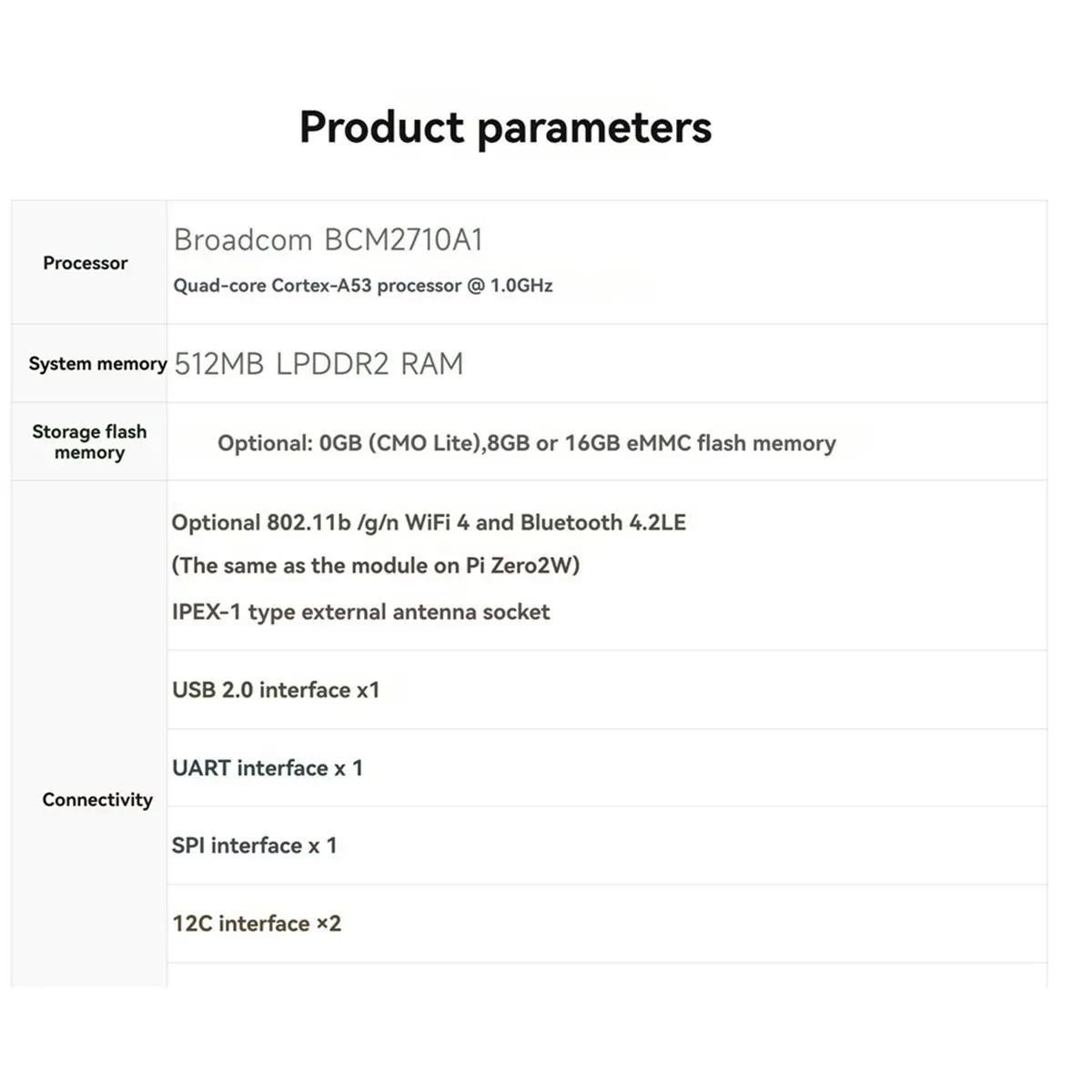The image size is (1092, 1092).
Task: Select the Storage flash memory label
Action: coord(89,442)
